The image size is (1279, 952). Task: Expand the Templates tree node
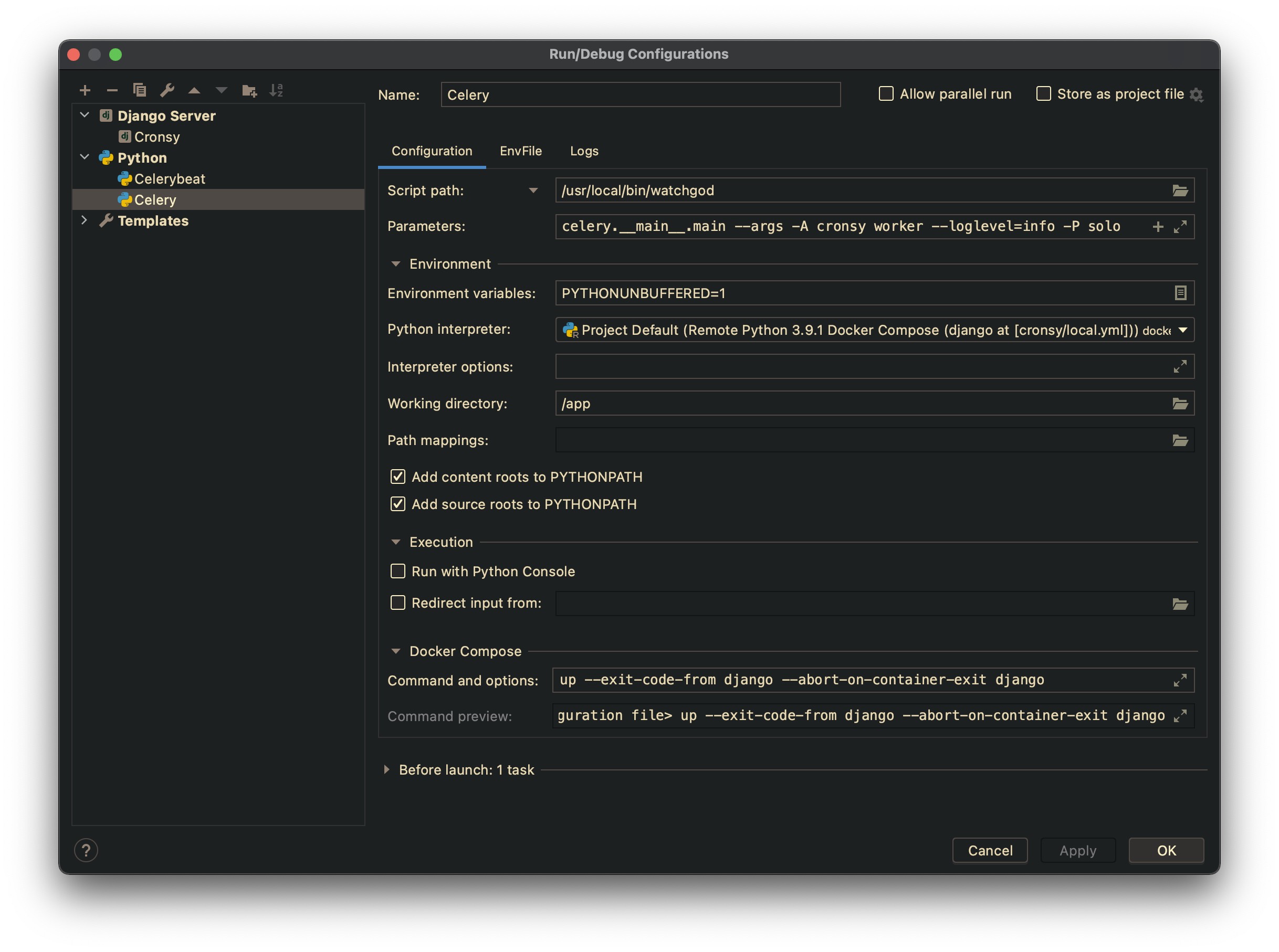[84, 220]
